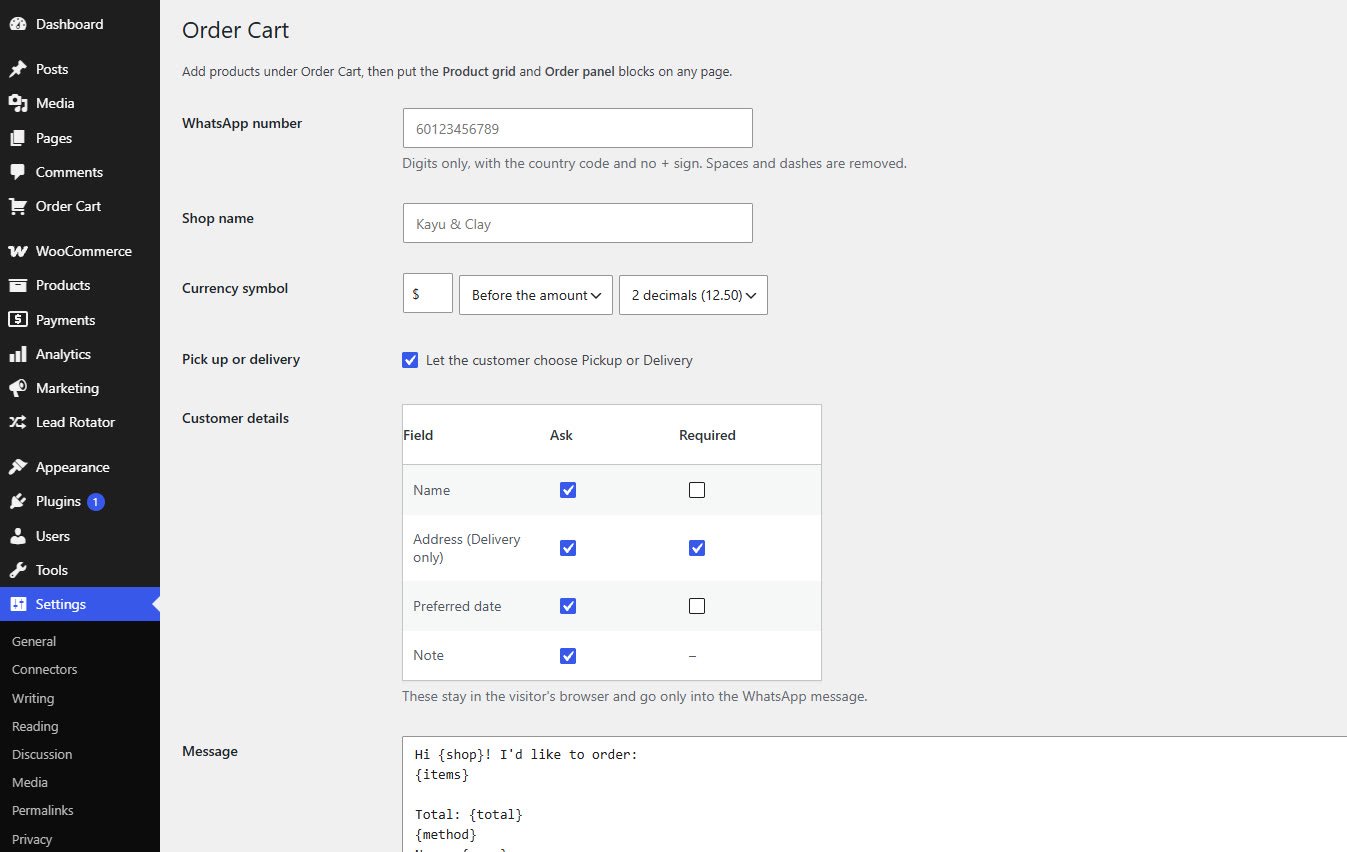Image resolution: width=1347 pixels, height=852 pixels.
Task: Uncheck Required for Address (Delivery only)
Action: coord(697,548)
